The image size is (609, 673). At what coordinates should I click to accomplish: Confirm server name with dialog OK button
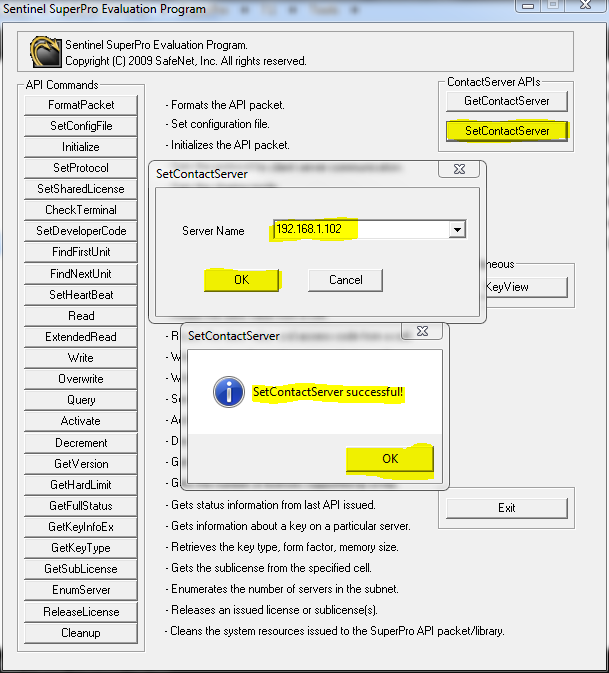[242, 280]
